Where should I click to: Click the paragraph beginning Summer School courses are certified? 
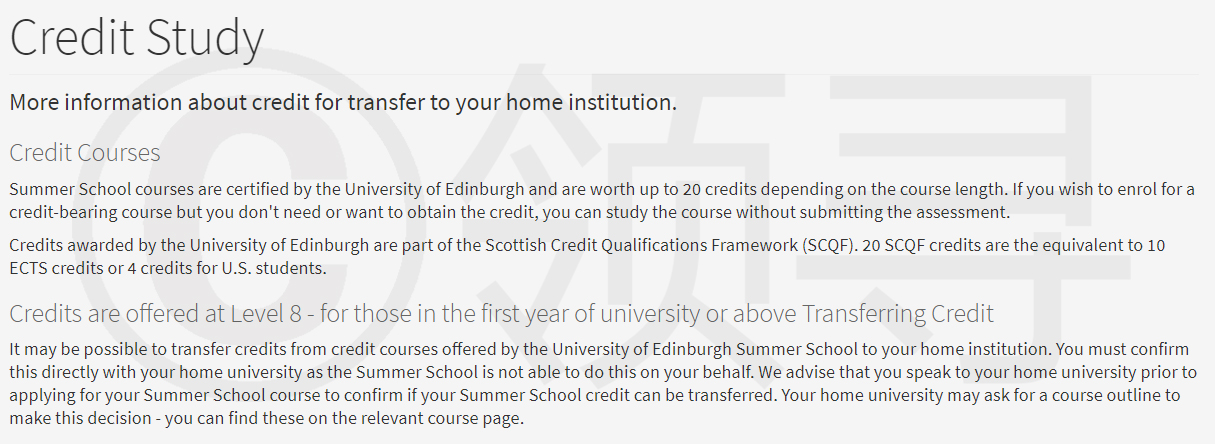coord(602,200)
